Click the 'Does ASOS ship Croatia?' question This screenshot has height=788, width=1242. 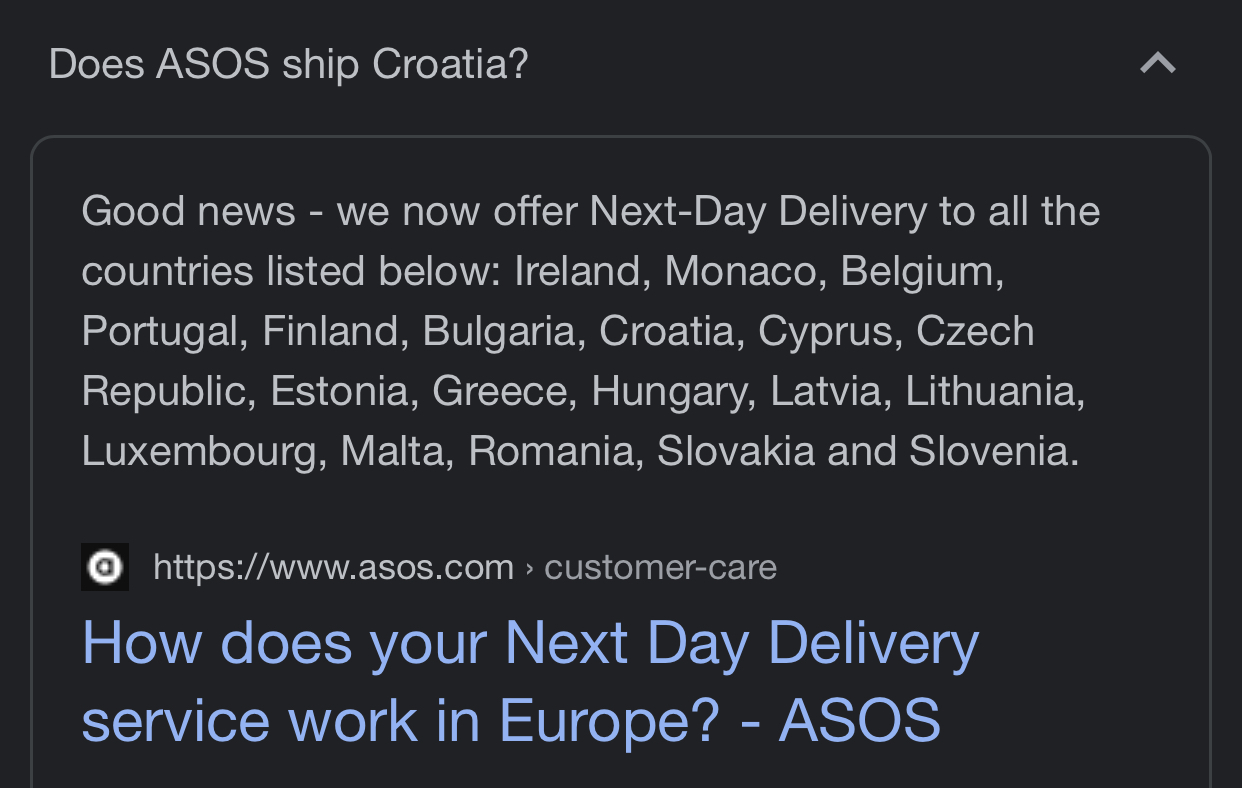288,65
